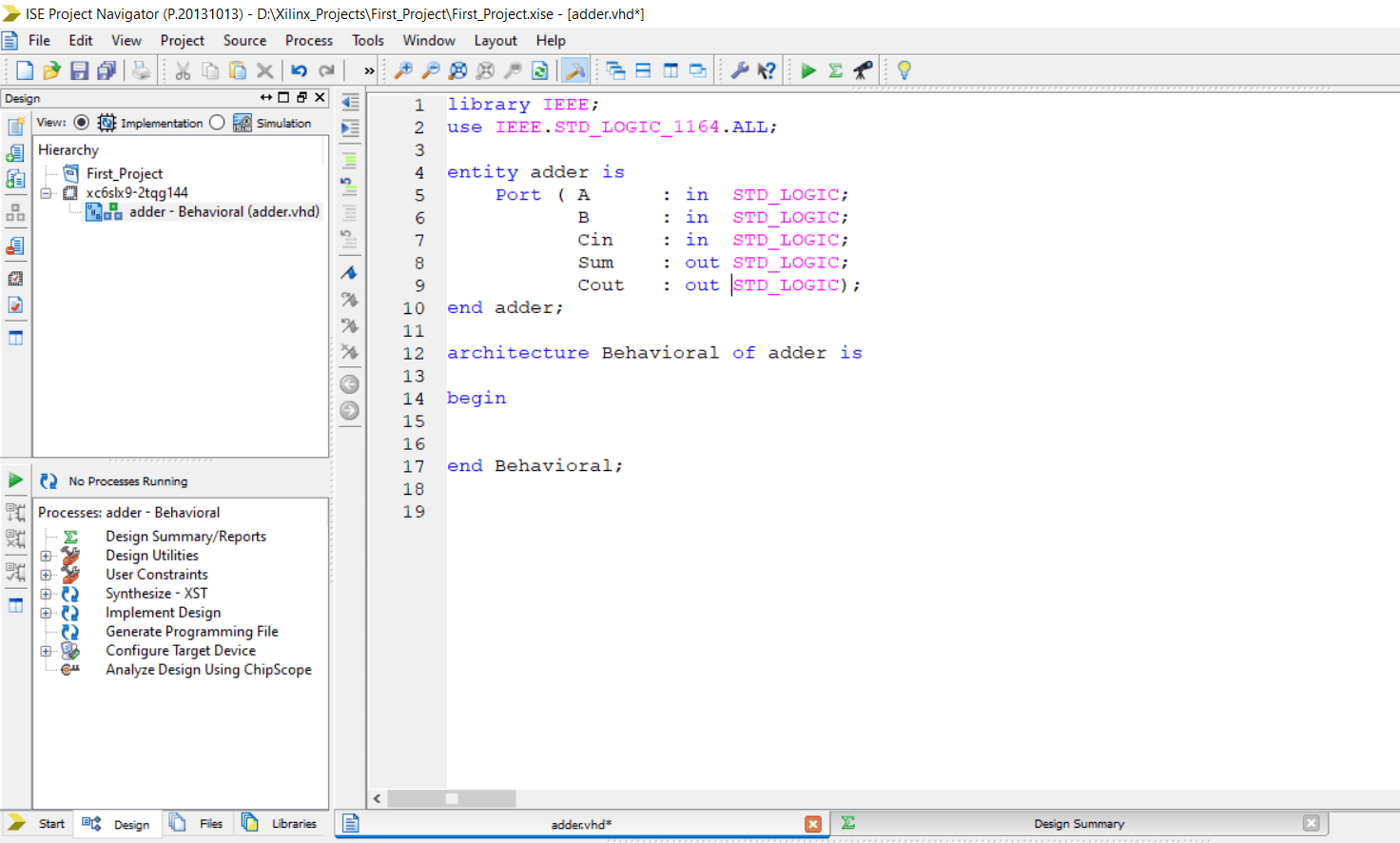This screenshot has width=1400, height=843.
Task: Open the Process menu
Action: pyautogui.click(x=308, y=41)
